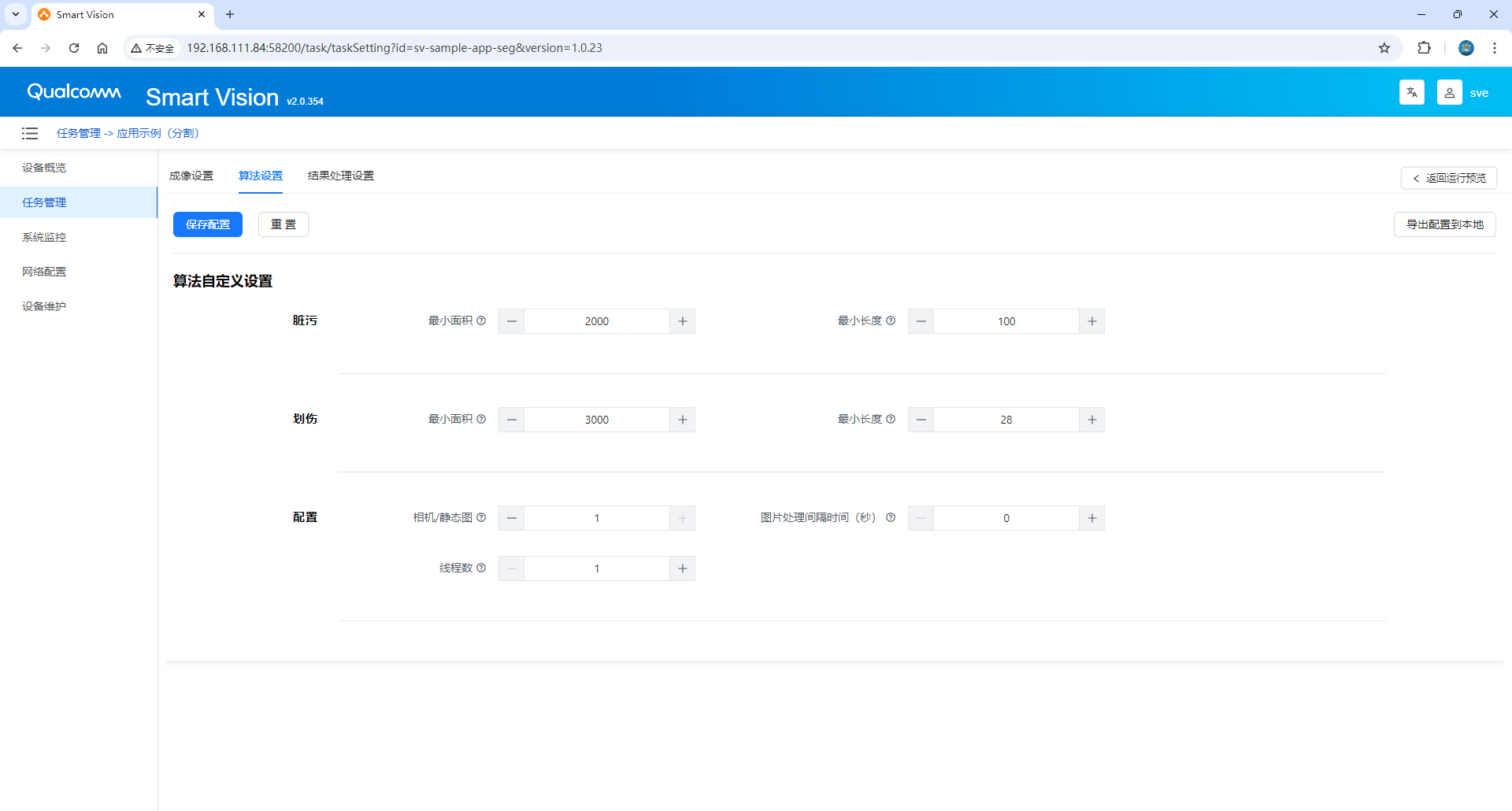
Task: Click 返回运行预览 button
Action: [x=1449, y=178]
